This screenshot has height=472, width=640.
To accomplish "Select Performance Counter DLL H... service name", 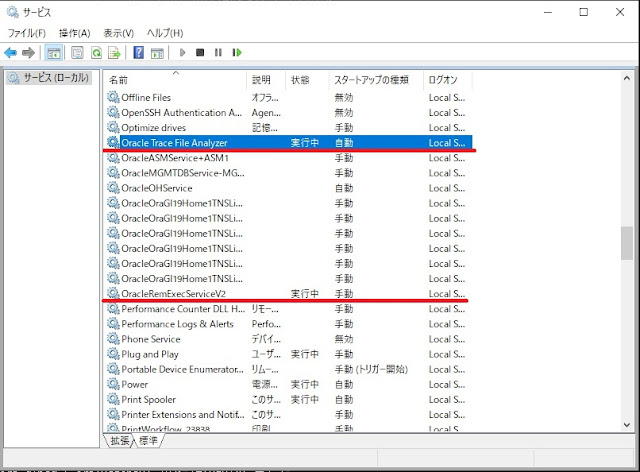I will click(183, 309).
